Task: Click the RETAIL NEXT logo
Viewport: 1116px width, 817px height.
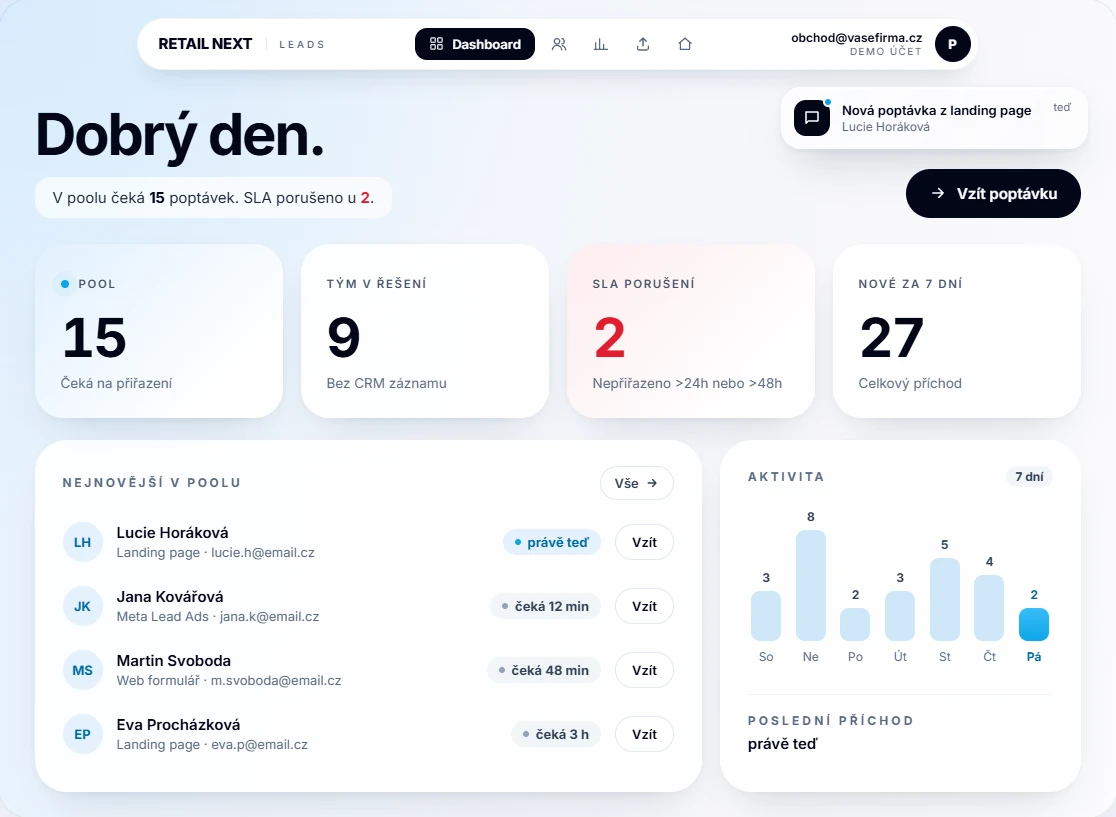Action: [205, 44]
